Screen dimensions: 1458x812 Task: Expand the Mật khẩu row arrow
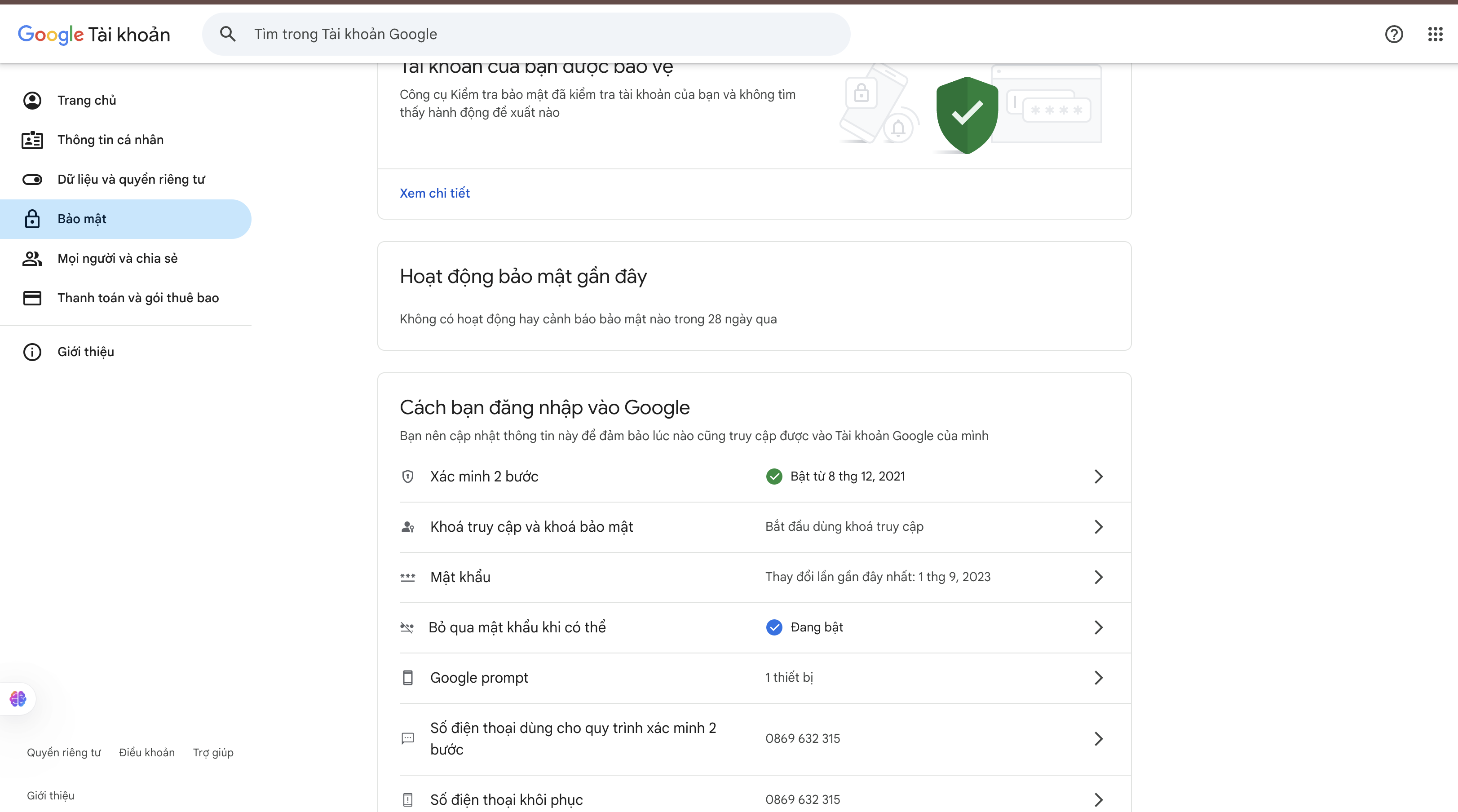pos(1098,577)
